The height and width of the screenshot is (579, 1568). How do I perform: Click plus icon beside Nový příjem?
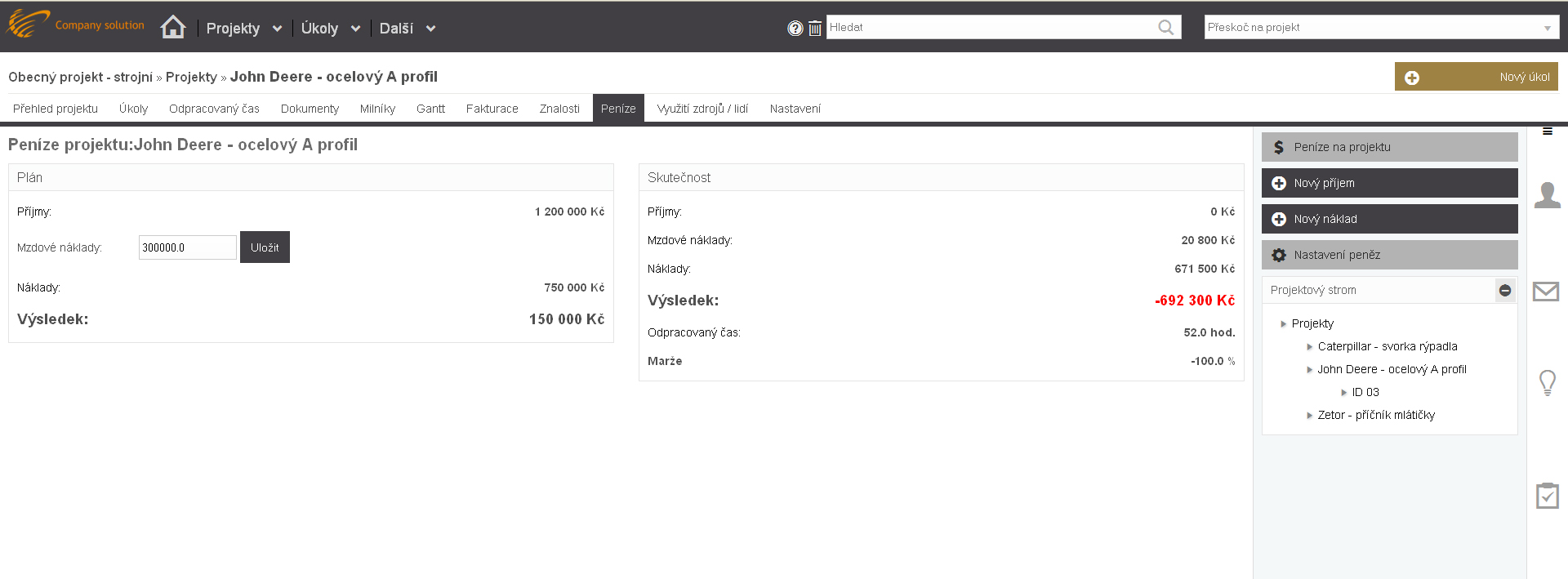[1279, 183]
